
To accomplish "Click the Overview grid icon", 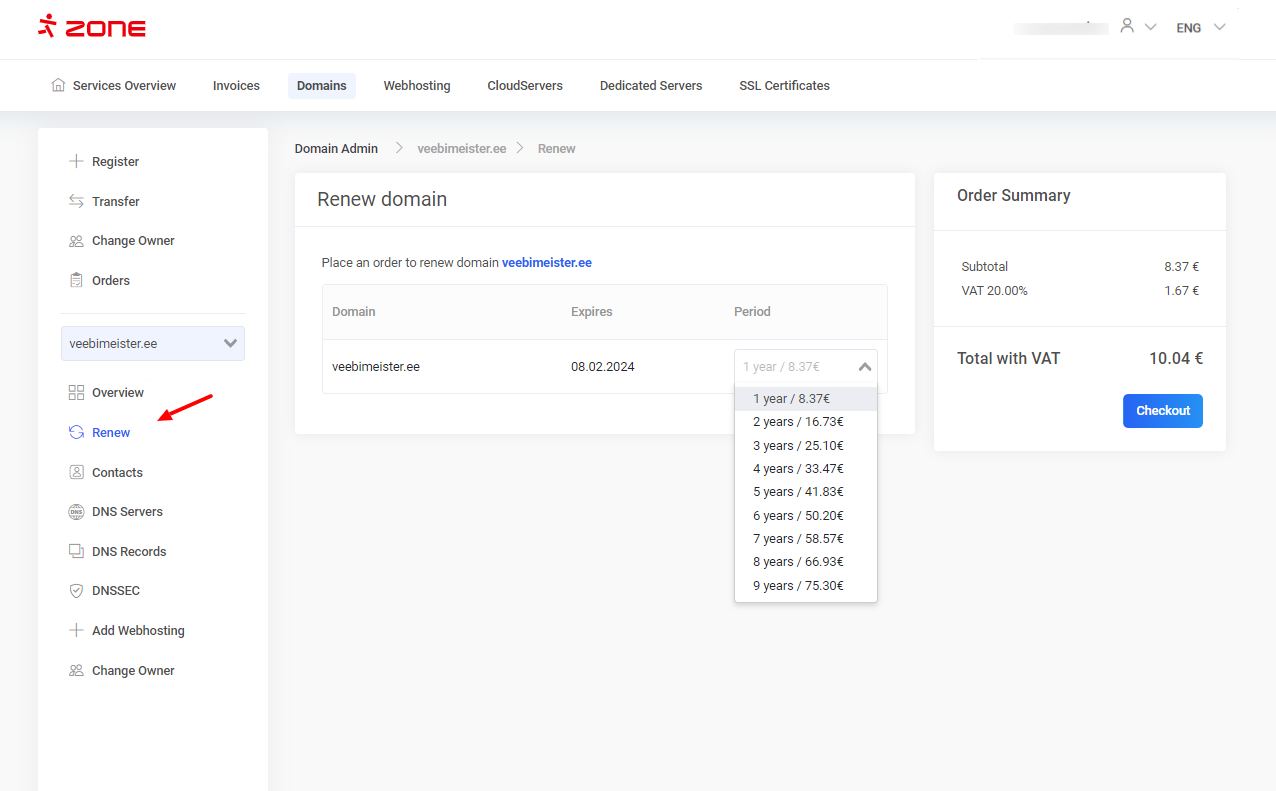I will coord(76,392).
